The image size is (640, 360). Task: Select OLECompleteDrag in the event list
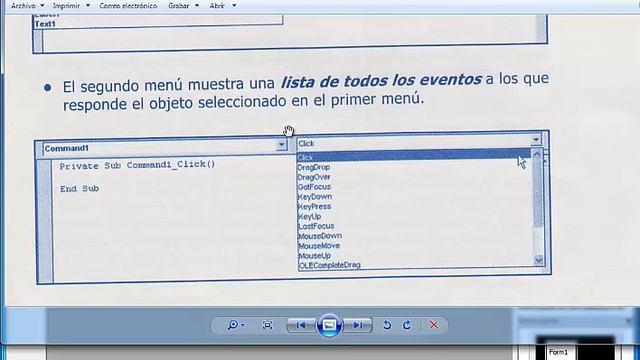329,265
